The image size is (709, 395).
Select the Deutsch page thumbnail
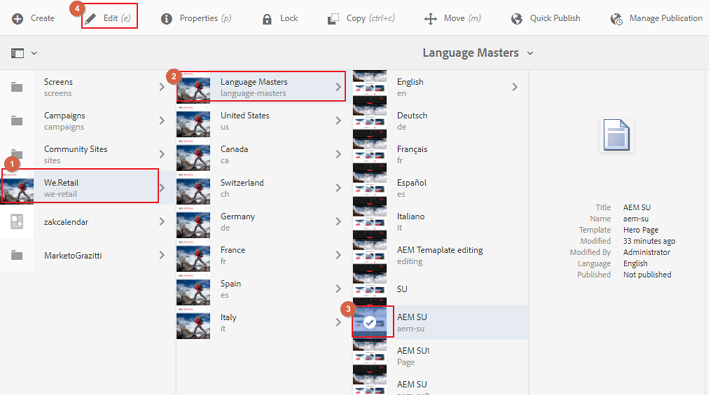click(369, 121)
